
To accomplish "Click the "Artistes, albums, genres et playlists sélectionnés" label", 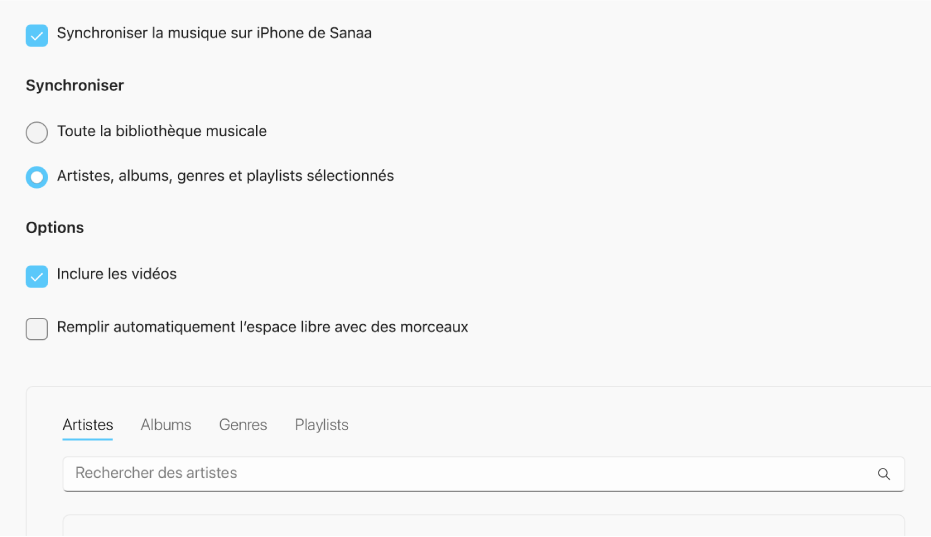I will [x=225, y=176].
